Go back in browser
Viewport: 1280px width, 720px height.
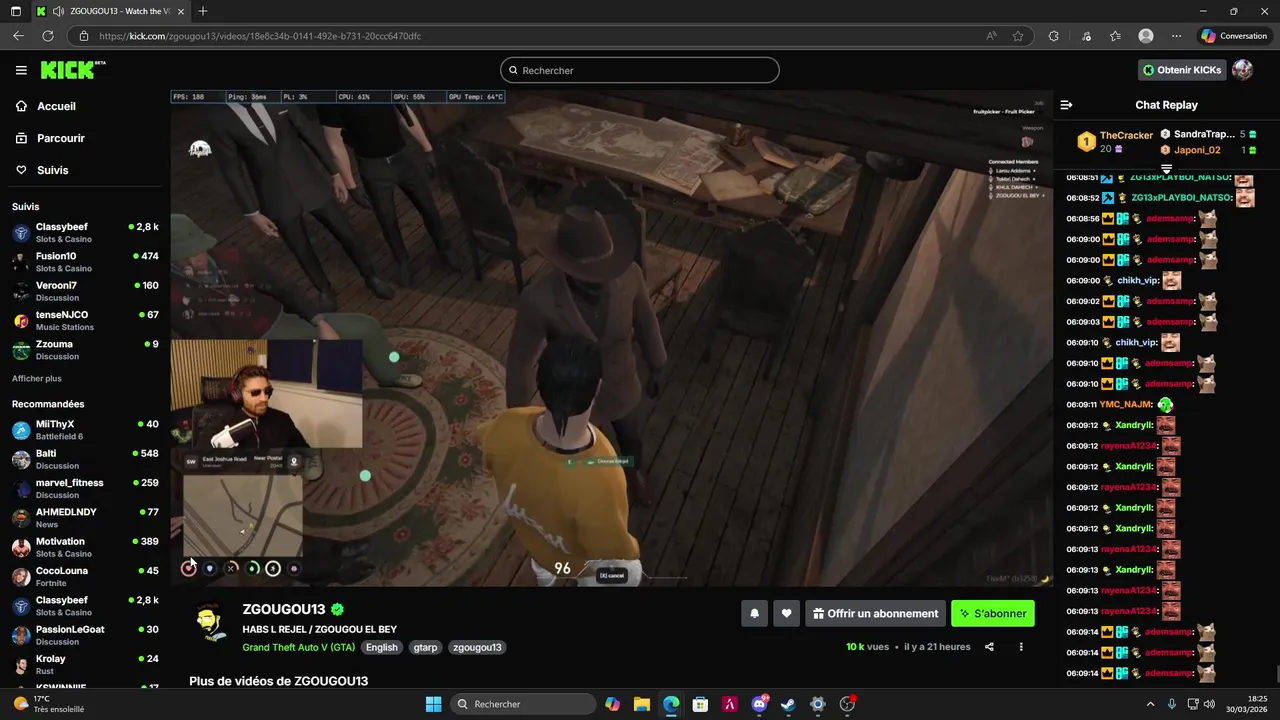[18, 36]
